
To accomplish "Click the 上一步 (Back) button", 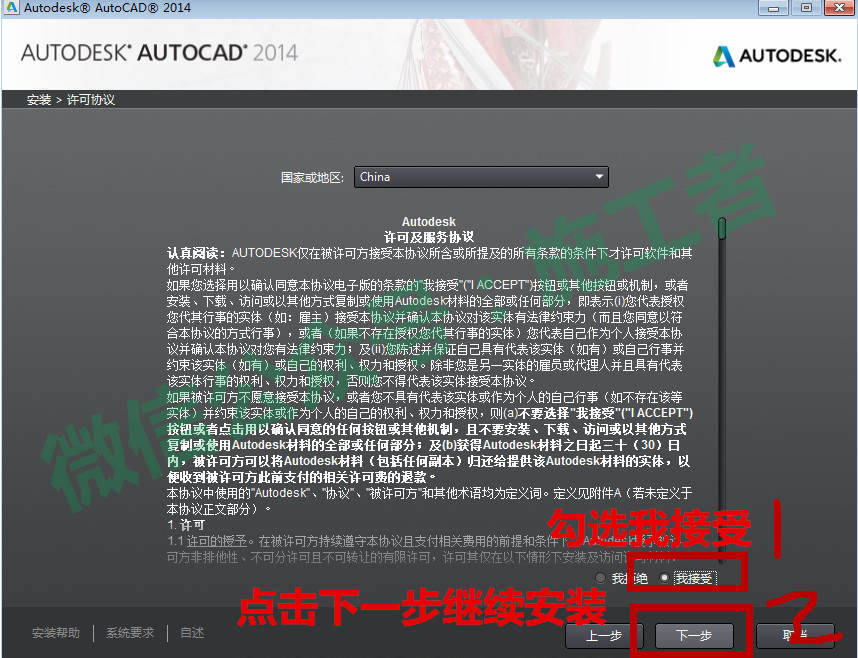I will pyautogui.click(x=604, y=636).
